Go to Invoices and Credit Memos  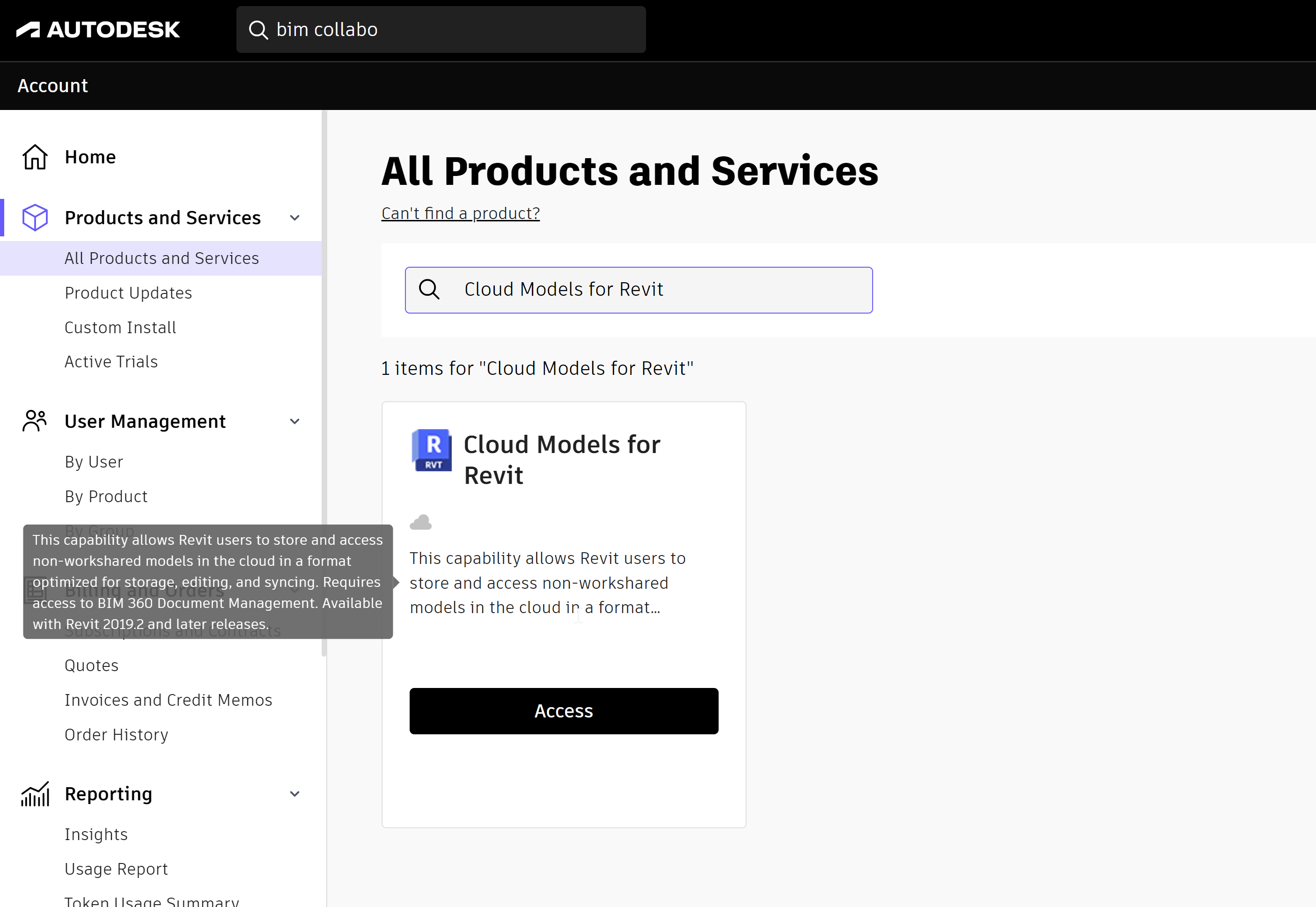[x=168, y=700]
